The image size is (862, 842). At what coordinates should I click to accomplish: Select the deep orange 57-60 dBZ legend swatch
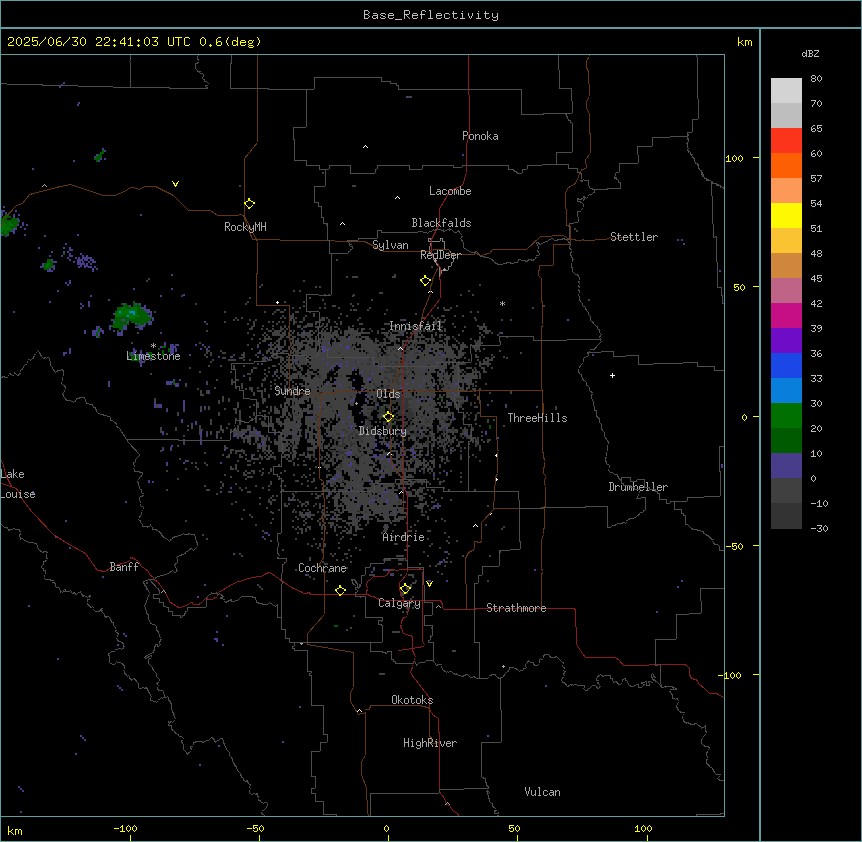[786, 165]
